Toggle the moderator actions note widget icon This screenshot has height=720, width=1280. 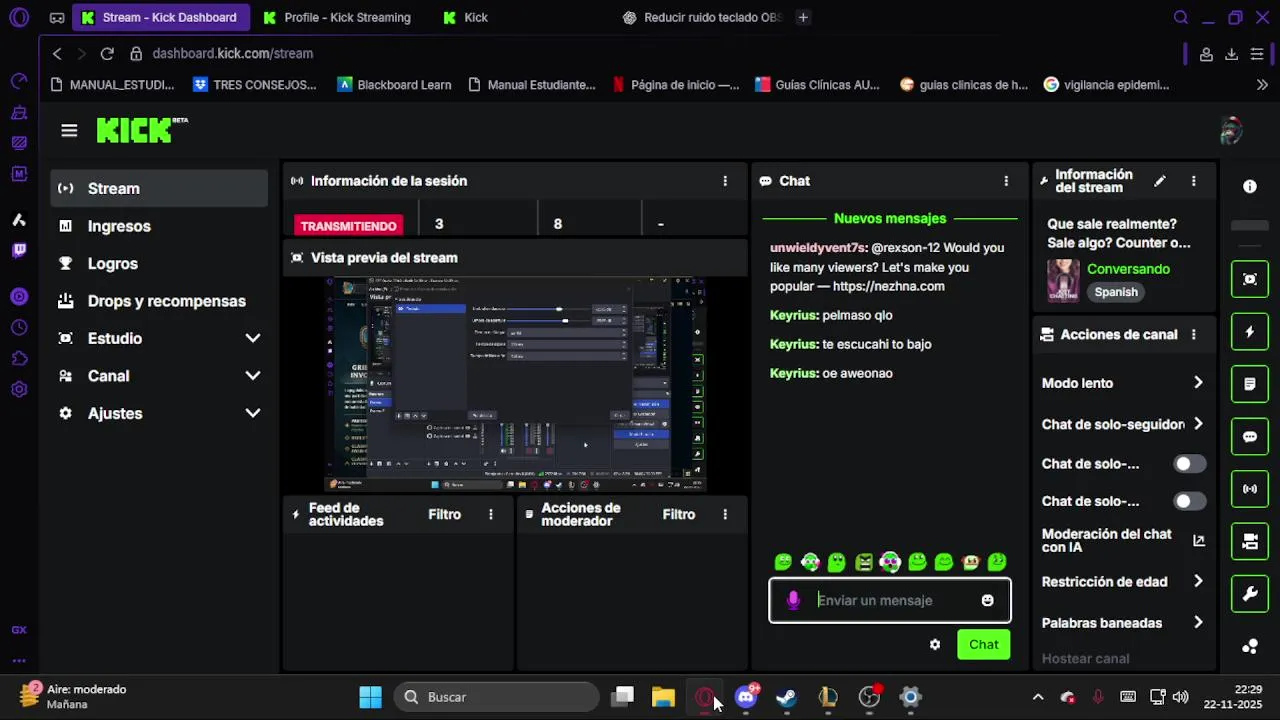click(1250, 384)
